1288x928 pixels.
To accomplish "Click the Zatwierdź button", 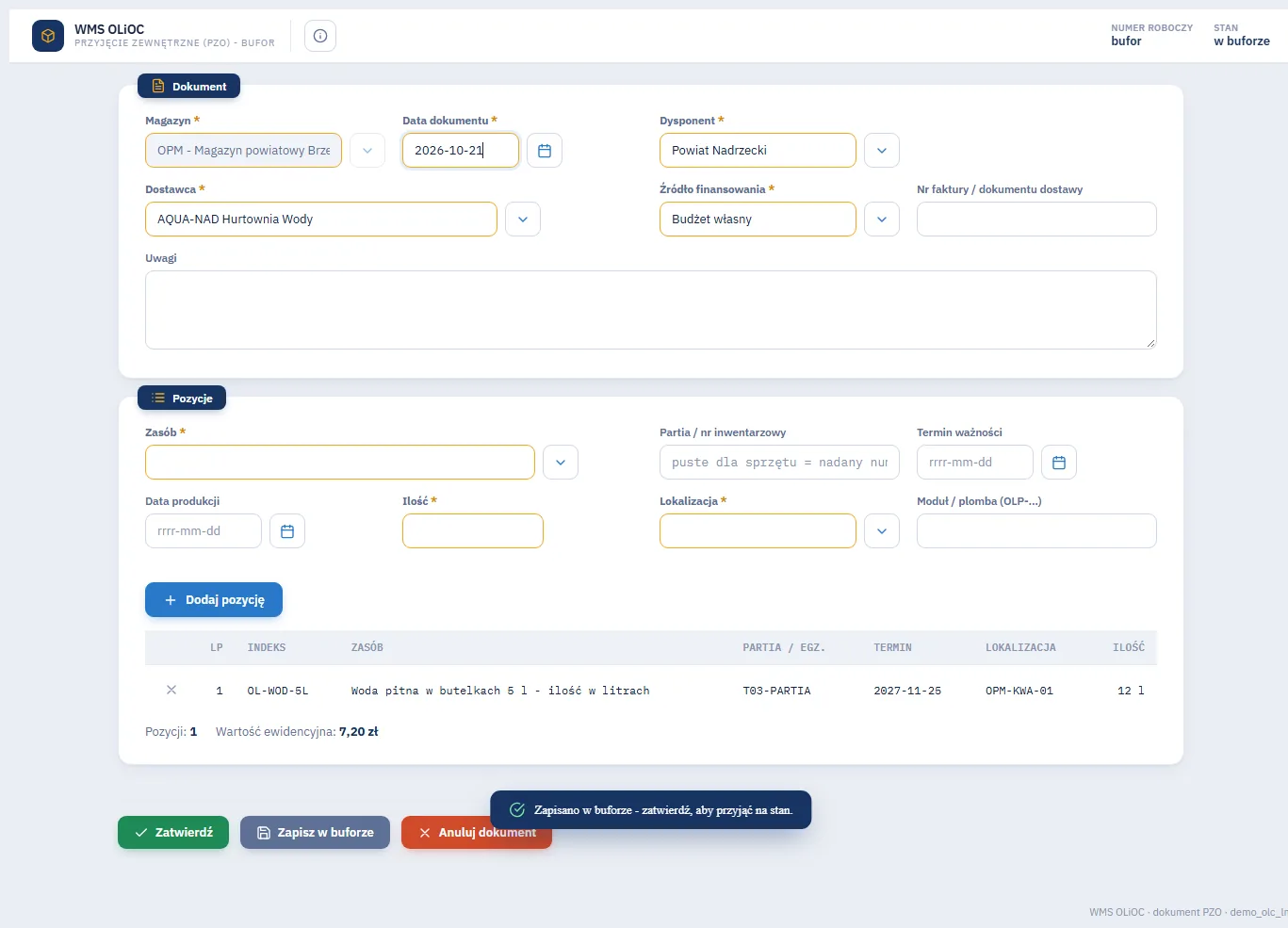I will point(173,833).
